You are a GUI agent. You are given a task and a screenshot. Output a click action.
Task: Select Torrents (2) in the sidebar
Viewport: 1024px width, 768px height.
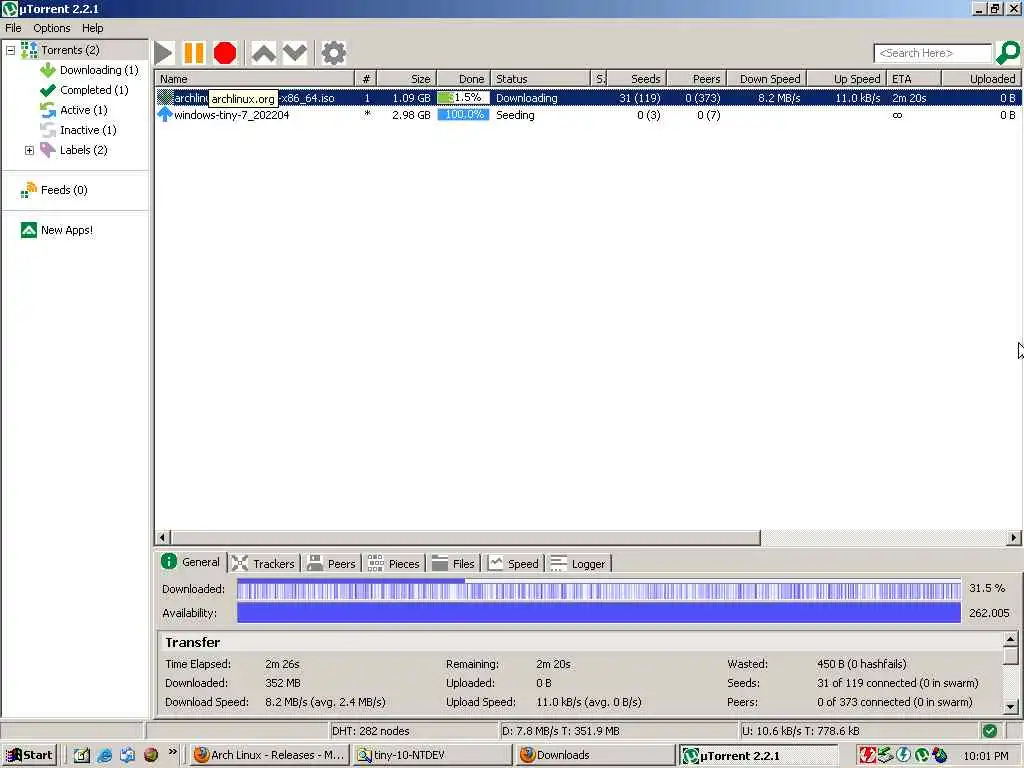click(70, 50)
